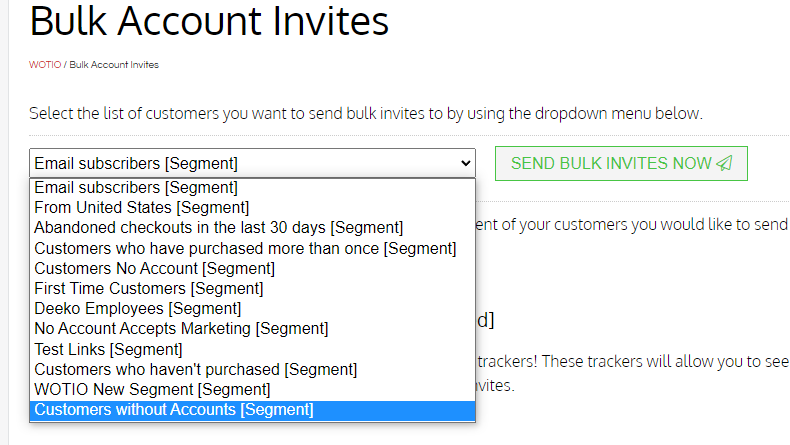This screenshot has width=790, height=445.
Task: Select the First Time Customers [Segment] entry
Action: click(x=252, y=288)
